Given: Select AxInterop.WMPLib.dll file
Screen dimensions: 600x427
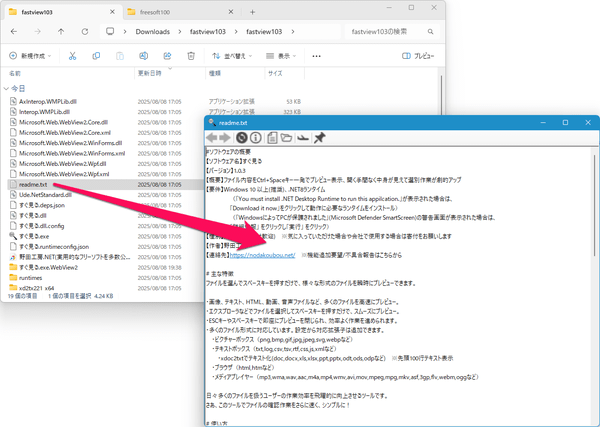Looking at the screenshot, I should point(48,101).
